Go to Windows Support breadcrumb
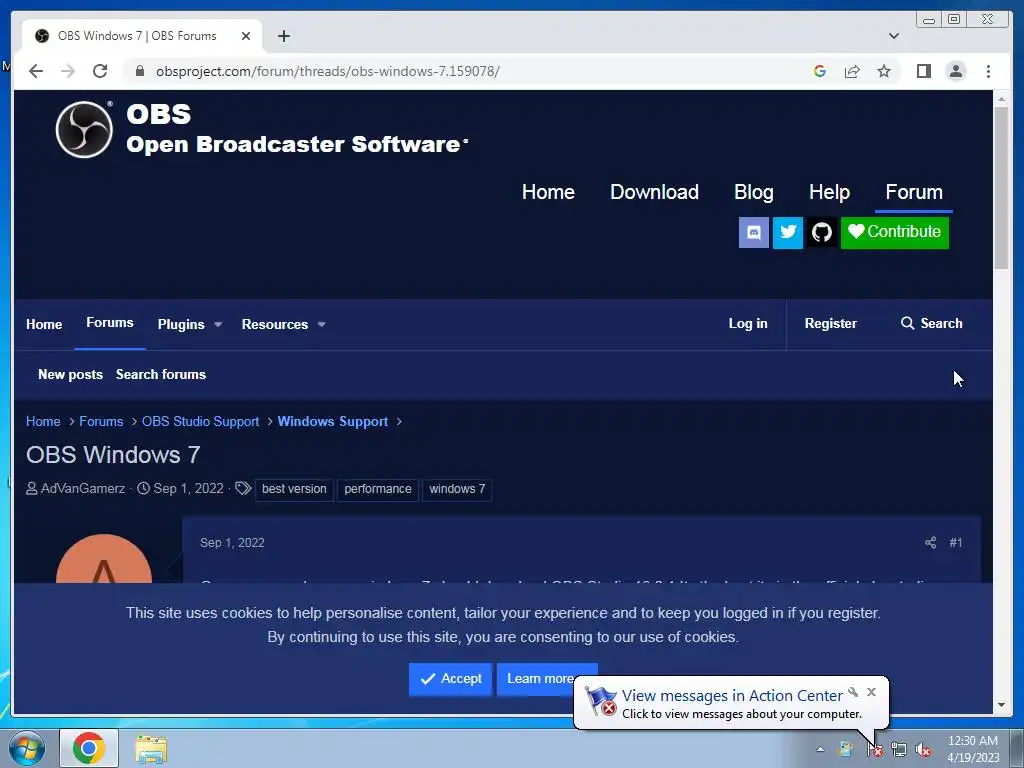The height and width of the screenshot is (768, 1024). click(332, 422)
